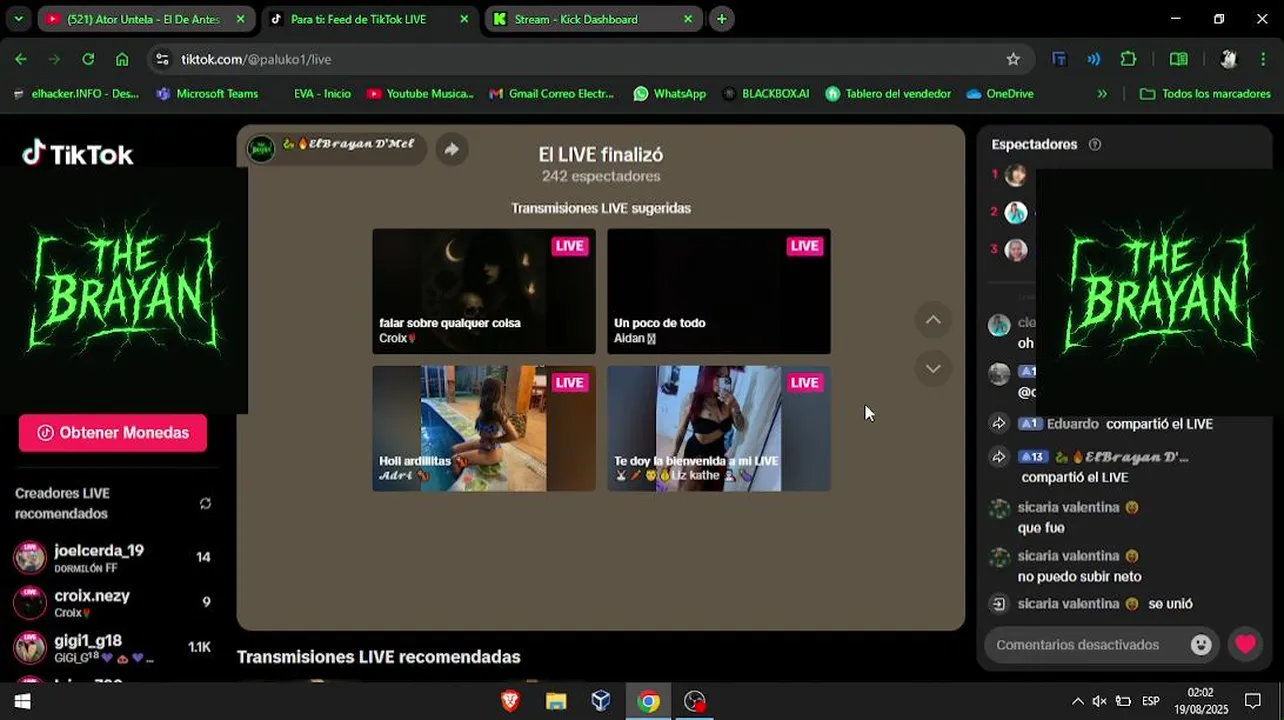
Task: Open croix.nezy recommended LIVE creator
Action: point(112,603)
